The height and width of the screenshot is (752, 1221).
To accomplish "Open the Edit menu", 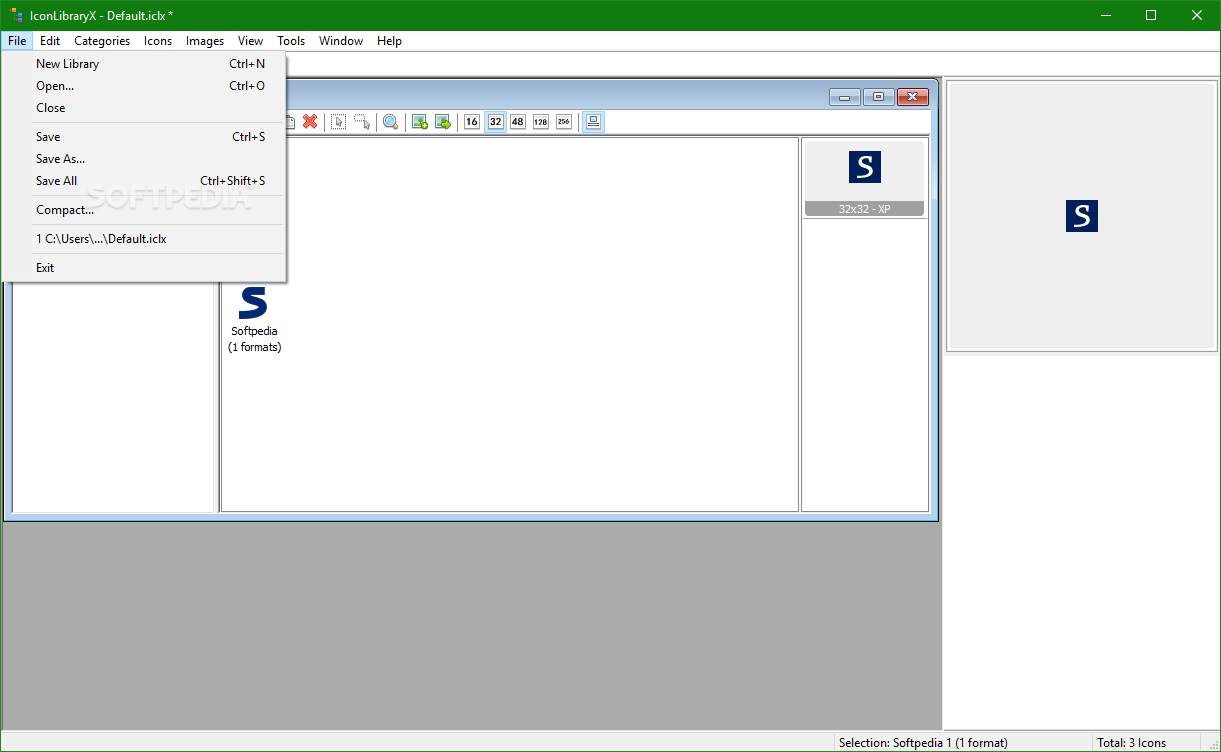I will click(x=50, y=41).
